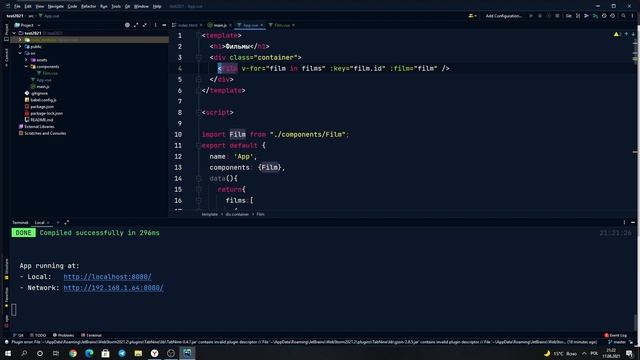Open Chrome from the Windows taskbar
Image resolution: width=640 pixels, height=360 pixels.
coord(73,353)
